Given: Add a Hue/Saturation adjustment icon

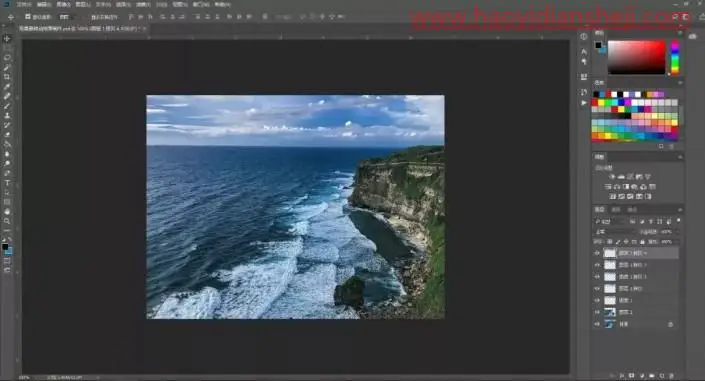Looking at the screenshot, I should pyautogui.click(x=608, y=187).
